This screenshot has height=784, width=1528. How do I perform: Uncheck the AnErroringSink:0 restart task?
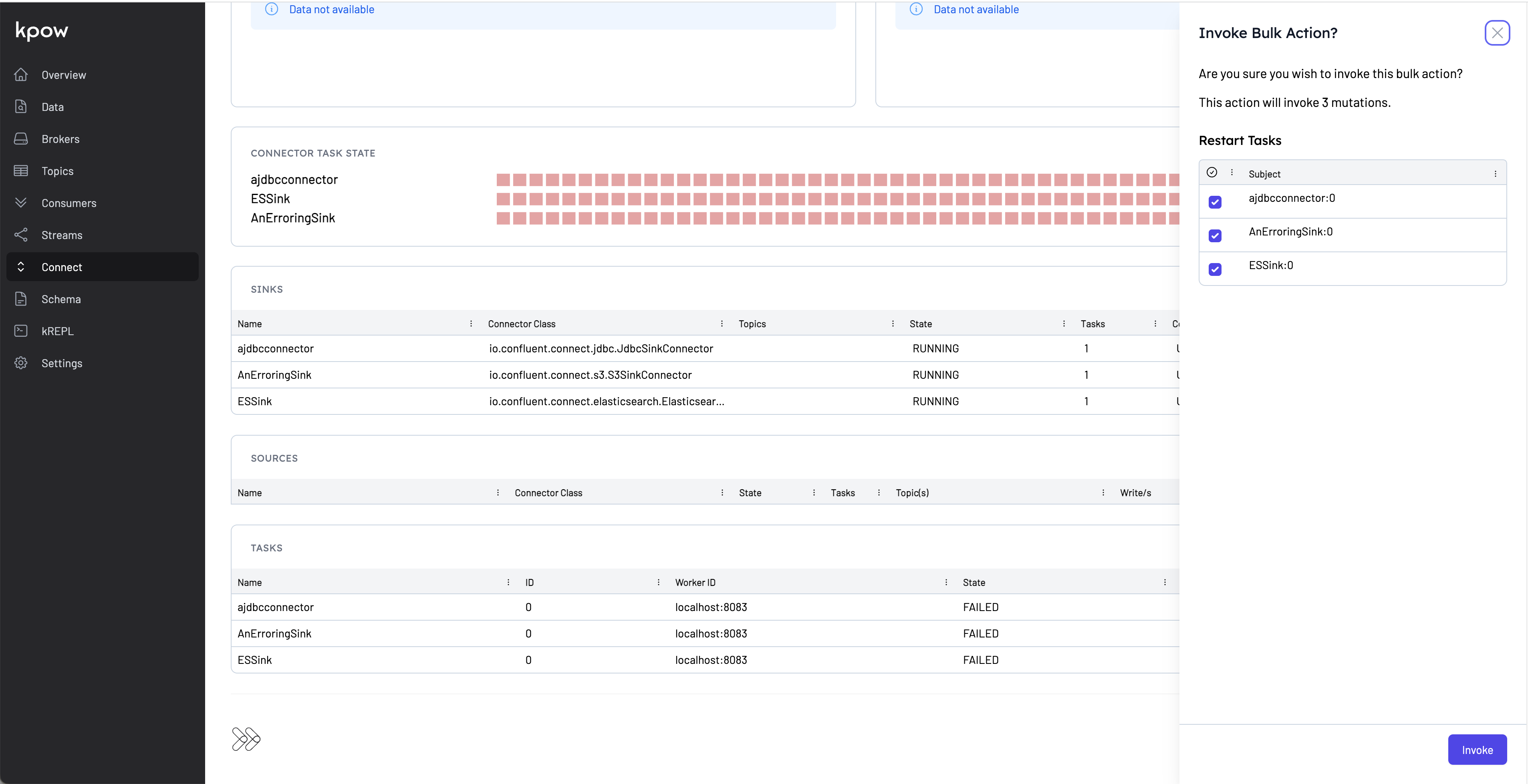click(x=1216, y=235)
